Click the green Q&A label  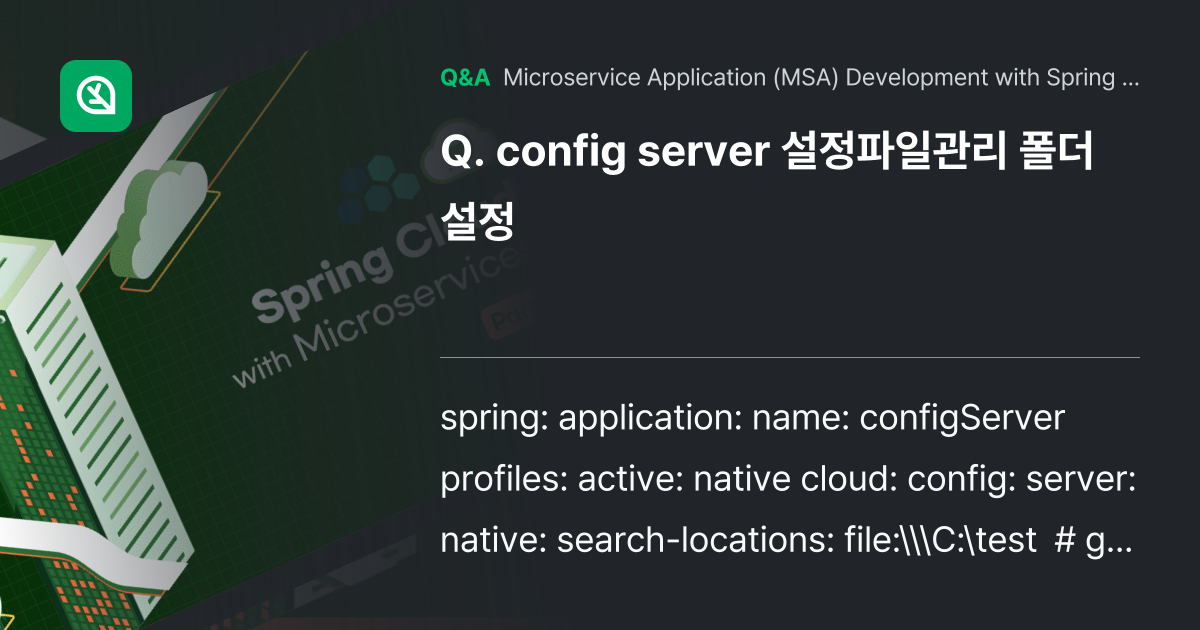(465, 78)
